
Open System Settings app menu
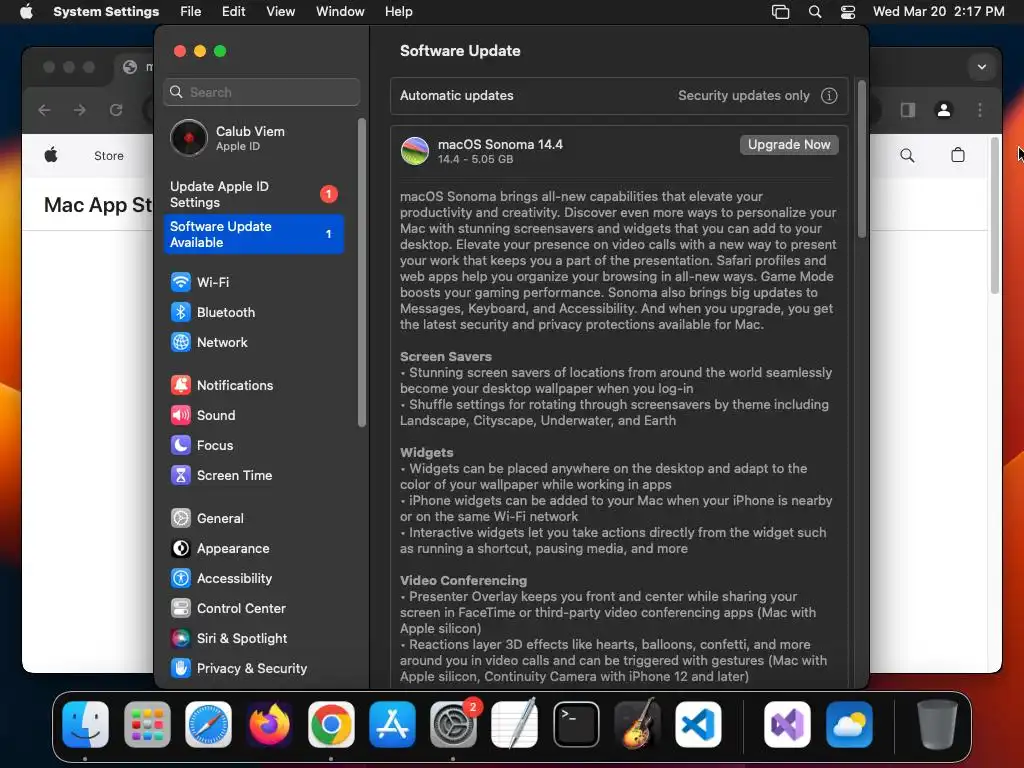coord(106,12)
